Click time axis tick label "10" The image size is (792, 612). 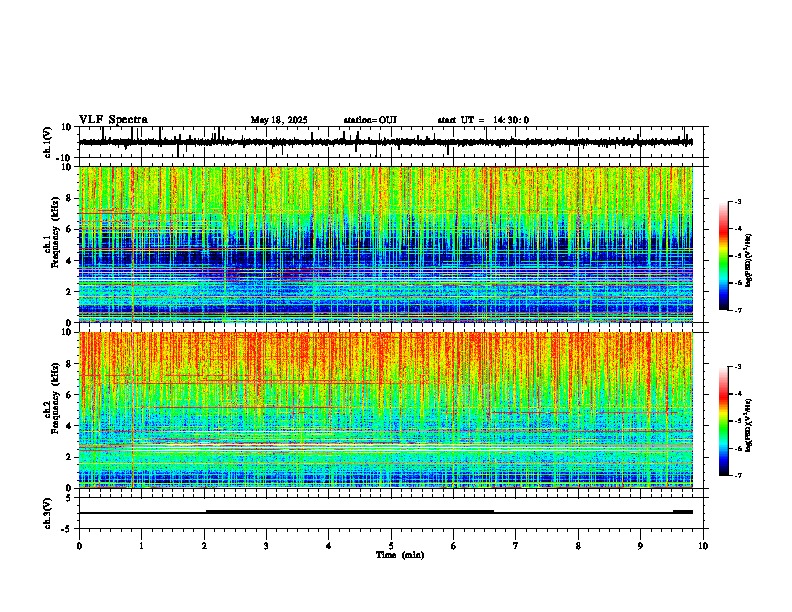703,546
